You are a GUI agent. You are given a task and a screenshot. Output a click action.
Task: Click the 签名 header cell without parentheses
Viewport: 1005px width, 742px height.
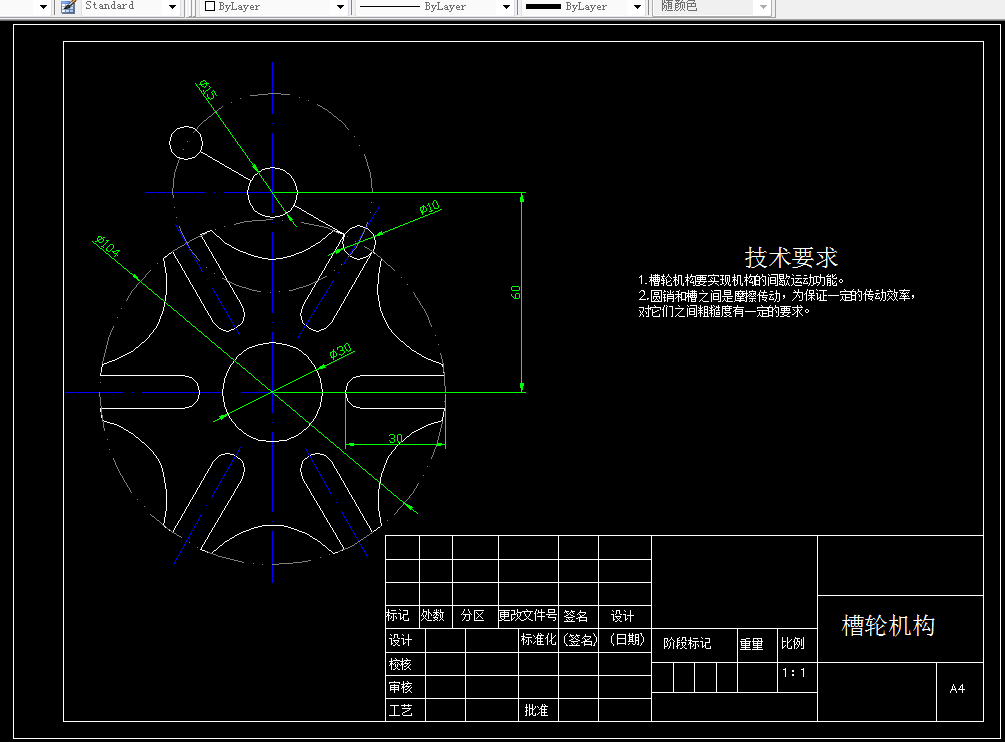(x=576, y=616)
